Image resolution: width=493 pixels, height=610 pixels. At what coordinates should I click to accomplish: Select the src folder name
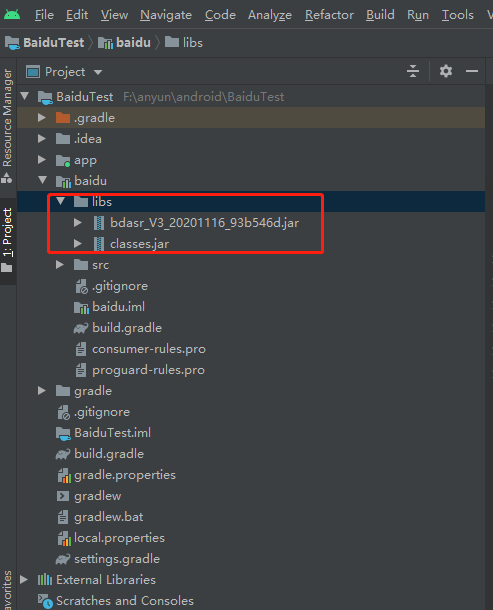(100, 265)
